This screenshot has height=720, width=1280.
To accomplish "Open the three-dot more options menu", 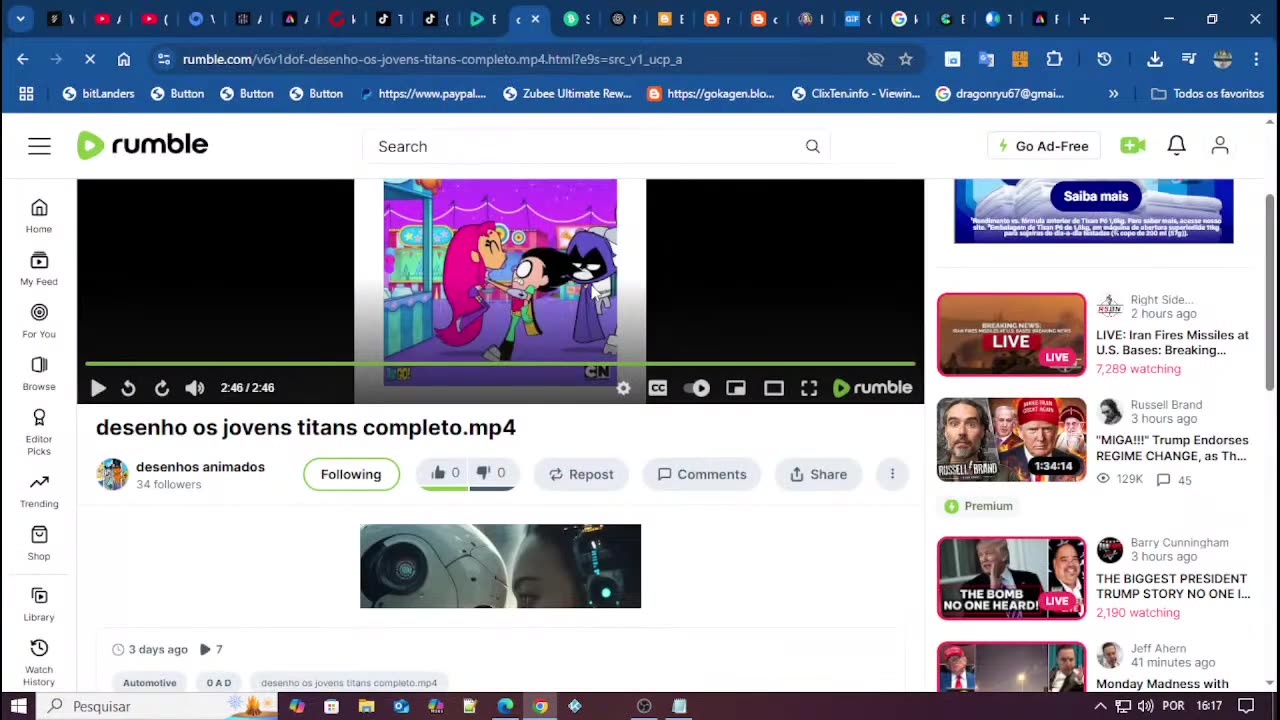I will click(892, 474).
